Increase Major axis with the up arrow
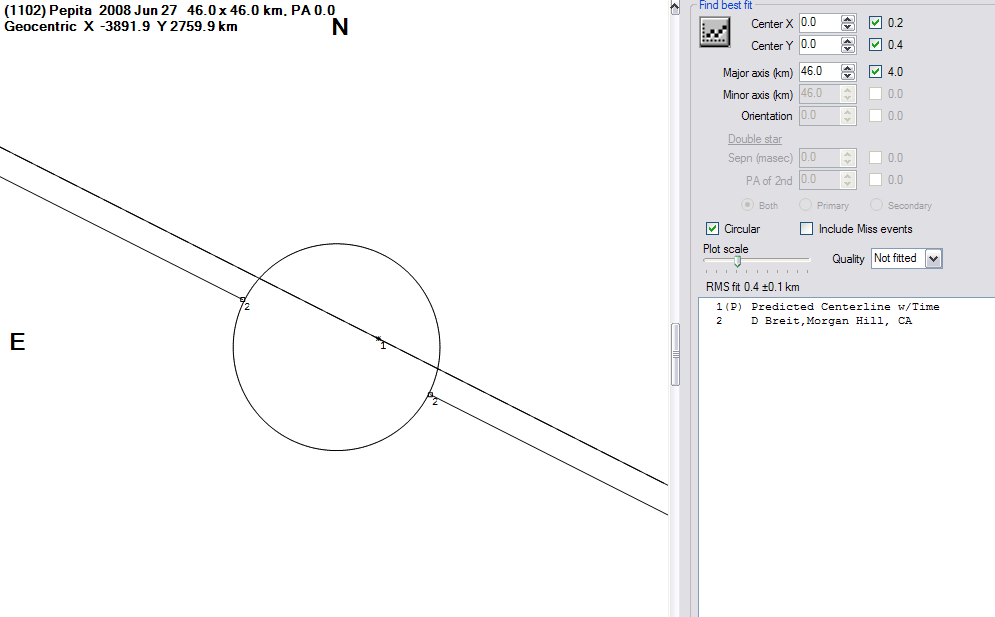Viewport: 995px width, 617px height. 848,68
